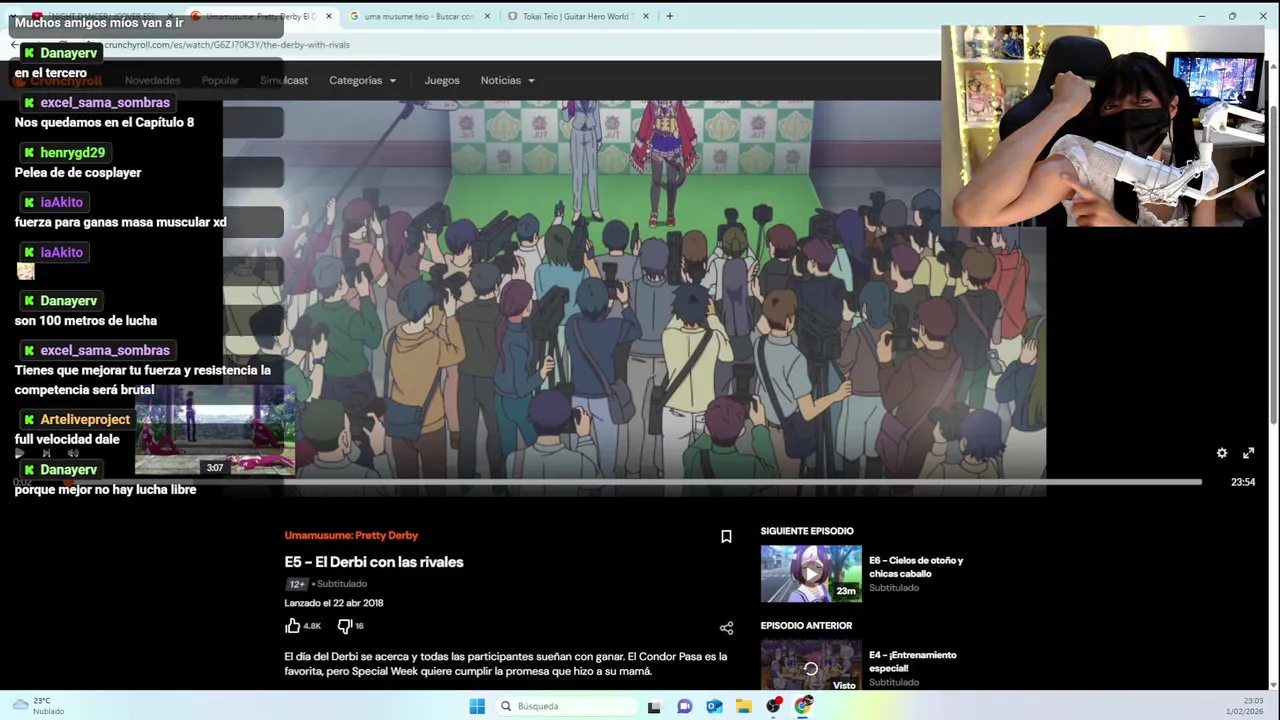Mute the player volume
Viewport: 1280px width, 720px height.
coord(73,453)
